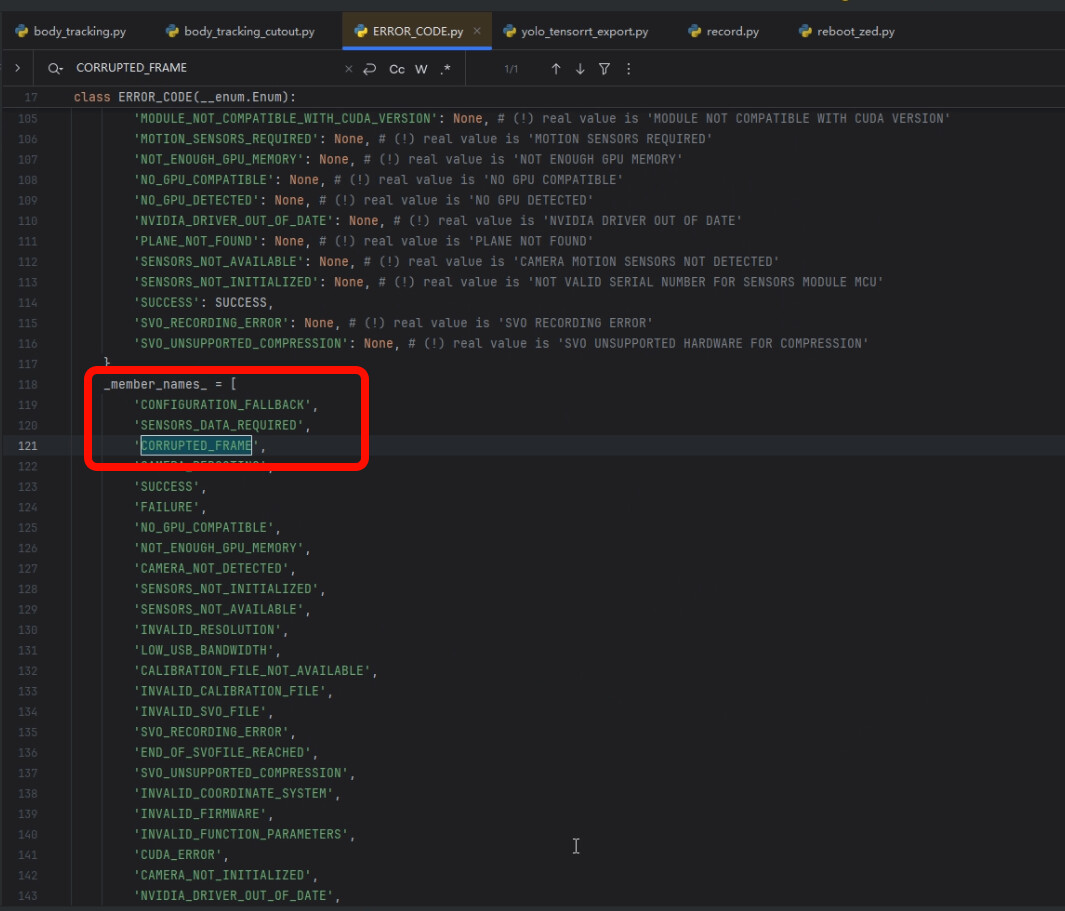Switch to the body_tracking.py tab

pyautogui.click(x=70, y=31)
